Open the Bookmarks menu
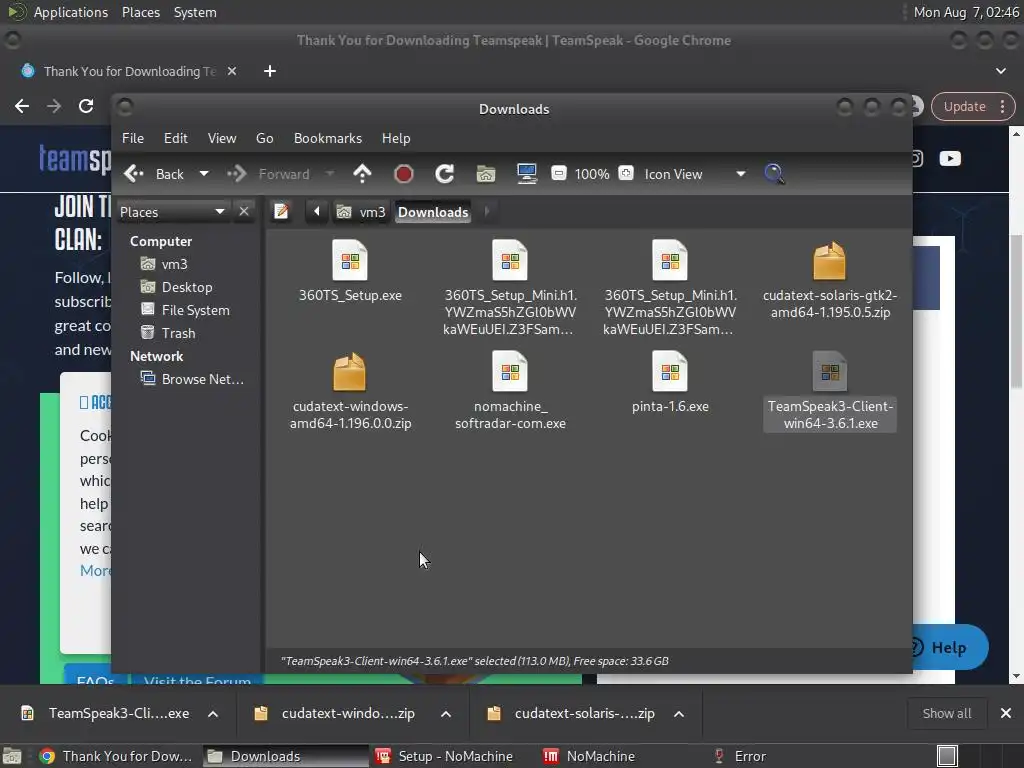Image resolution: width=1024 pixels, height=768 pixels. 328,138
